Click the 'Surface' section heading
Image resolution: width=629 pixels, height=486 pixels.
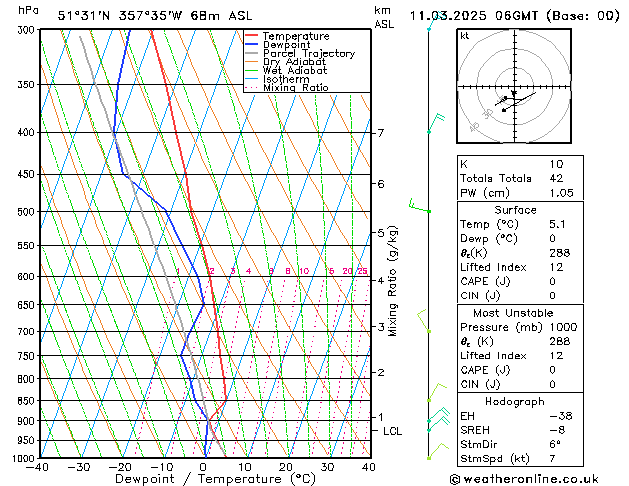click(515, 210)
